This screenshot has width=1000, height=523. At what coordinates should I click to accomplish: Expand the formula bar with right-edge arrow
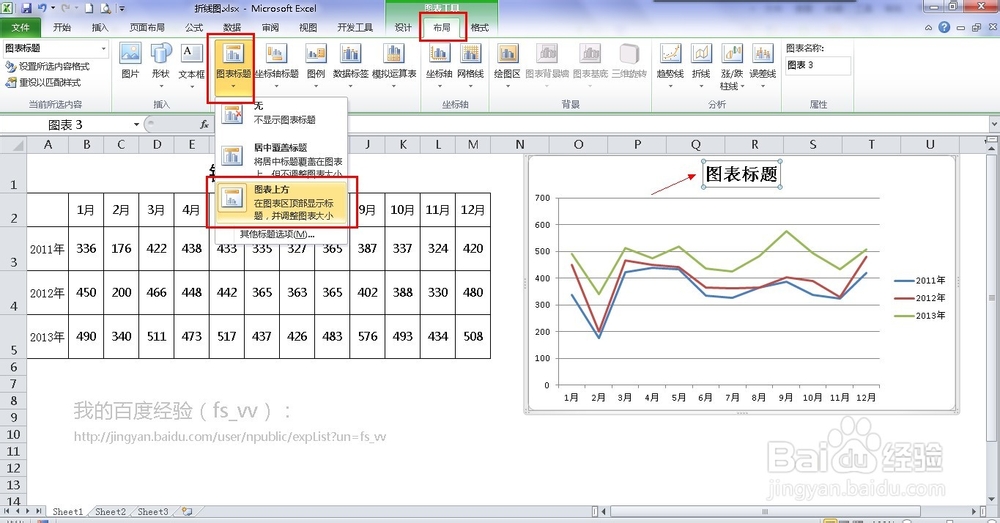[994, 124]
